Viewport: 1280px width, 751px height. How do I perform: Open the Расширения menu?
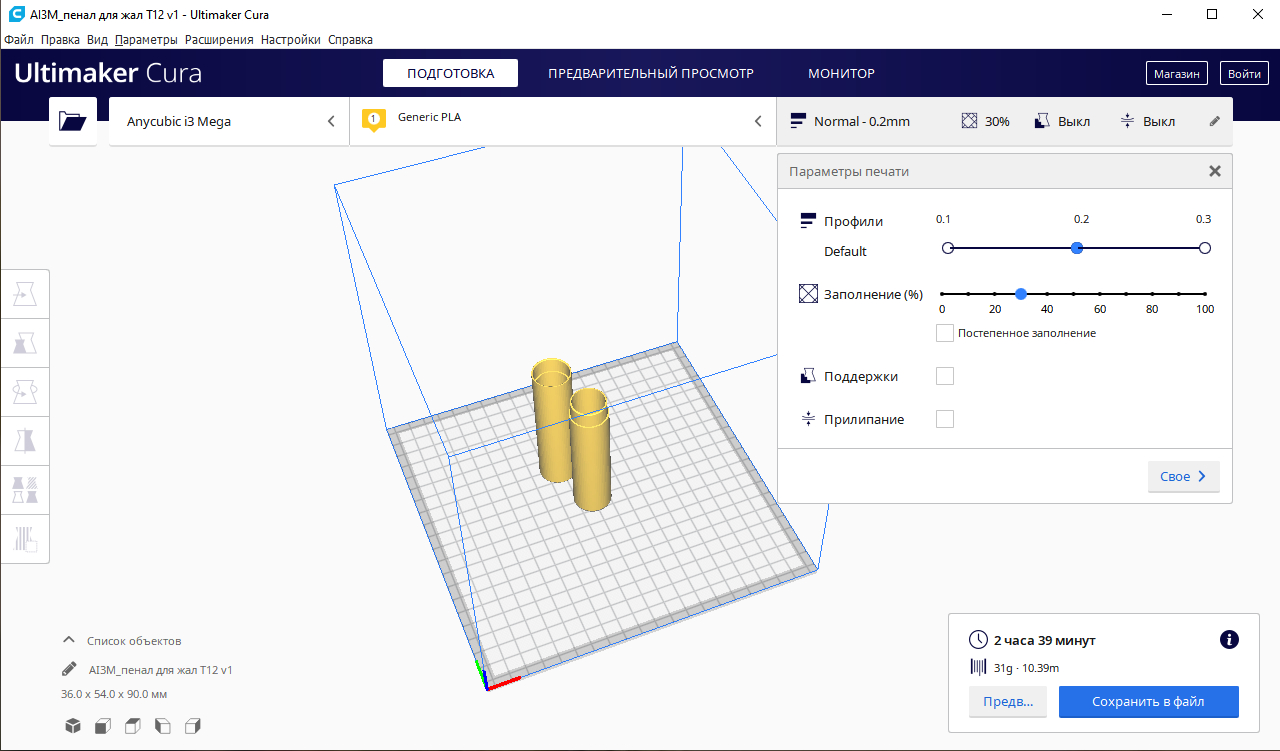(219, 40)
